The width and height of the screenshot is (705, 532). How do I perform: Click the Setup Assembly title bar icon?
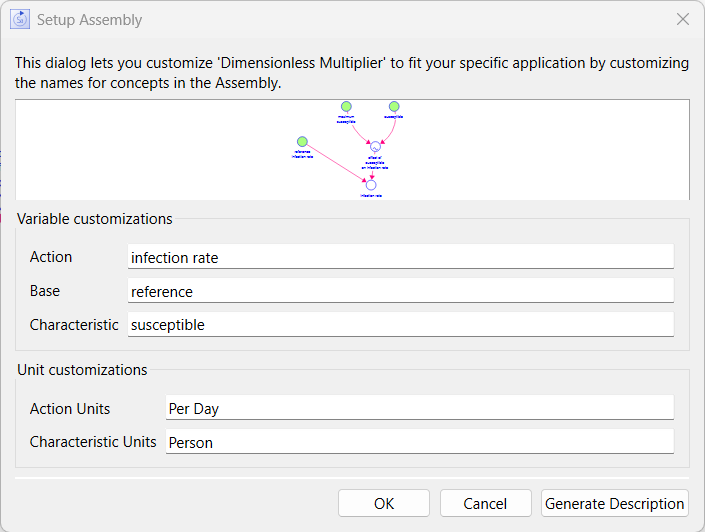coord(20,19)
